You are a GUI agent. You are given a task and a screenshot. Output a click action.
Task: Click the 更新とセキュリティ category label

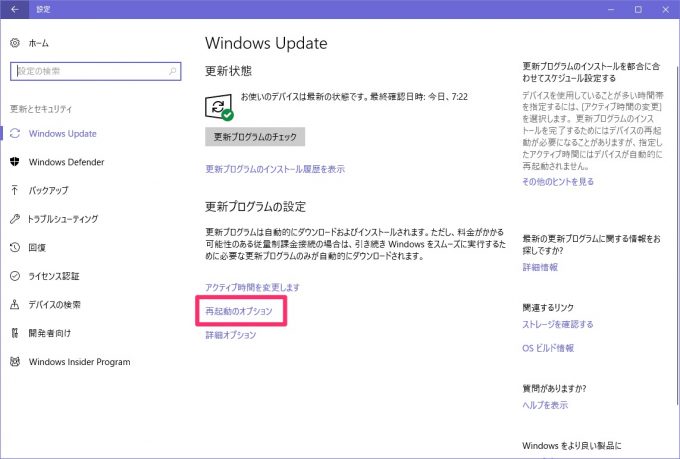click(x=41, y=109)
